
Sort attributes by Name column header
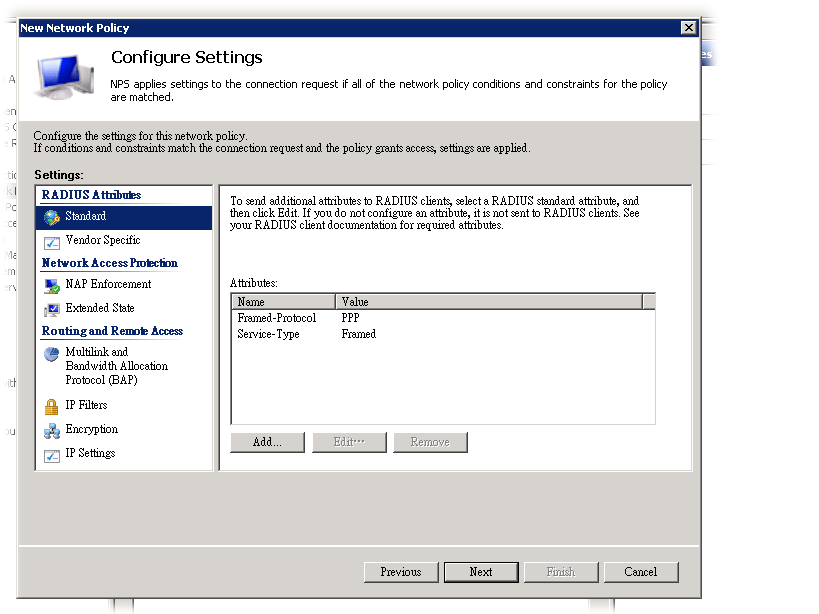(x=283, y=301)
